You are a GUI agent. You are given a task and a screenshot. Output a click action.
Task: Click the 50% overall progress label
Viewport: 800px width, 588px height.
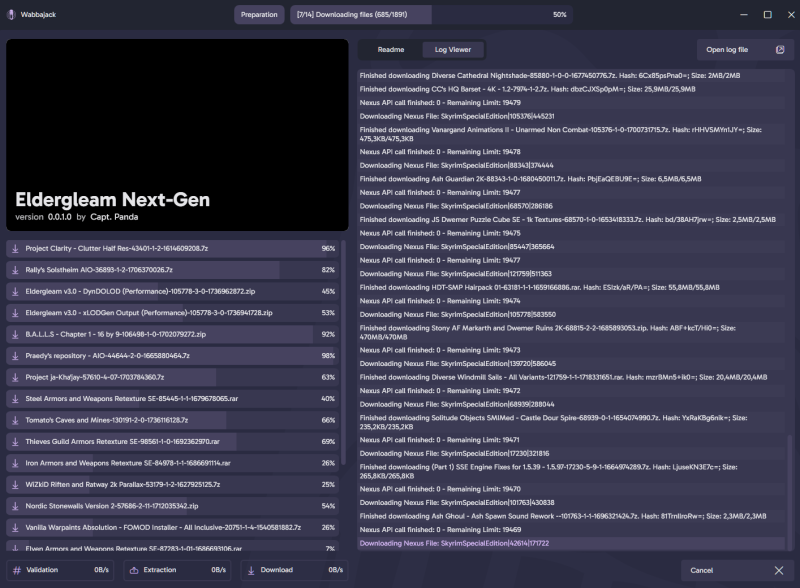coord(560,14)
